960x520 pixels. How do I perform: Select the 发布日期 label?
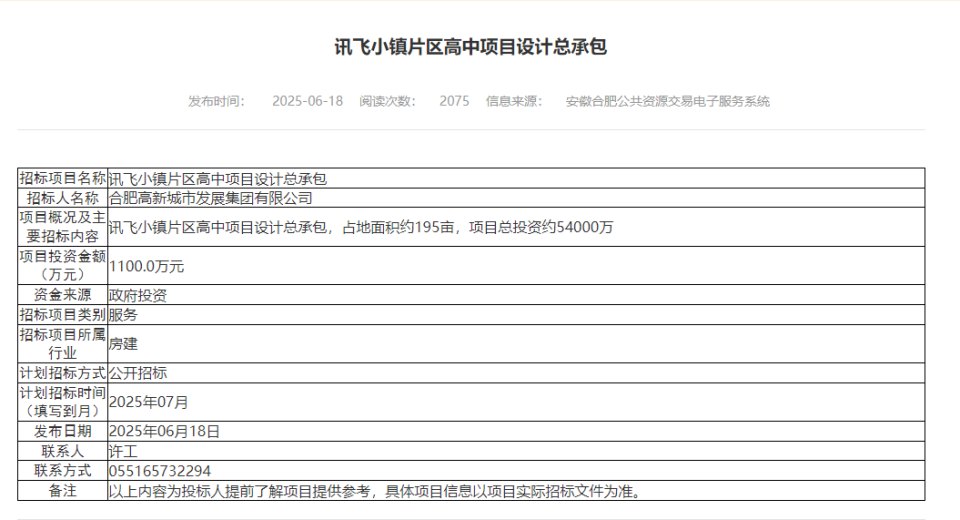coord(62,431)
